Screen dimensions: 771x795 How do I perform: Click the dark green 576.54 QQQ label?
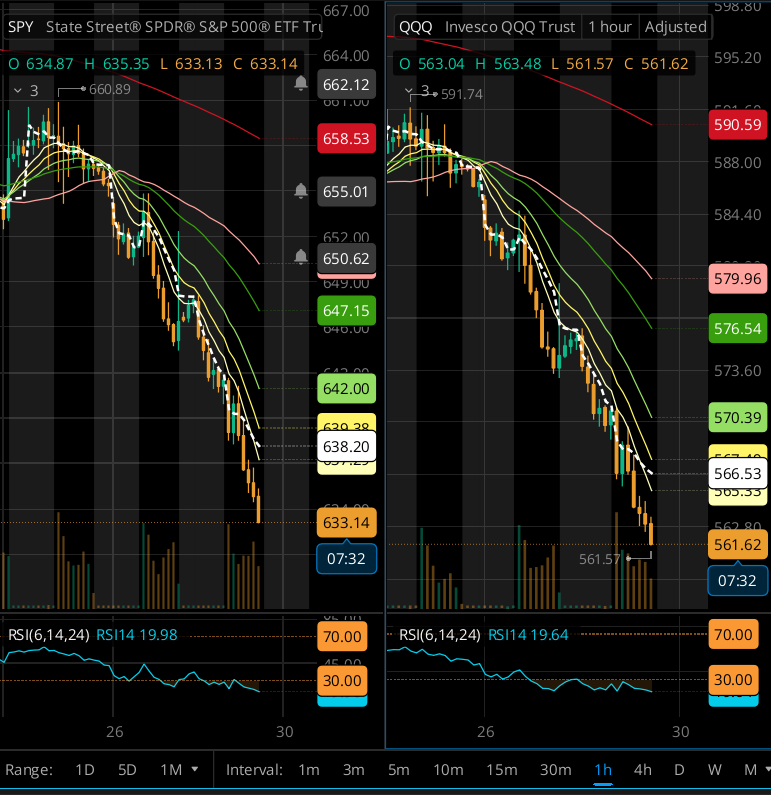[x=738, y=329]
